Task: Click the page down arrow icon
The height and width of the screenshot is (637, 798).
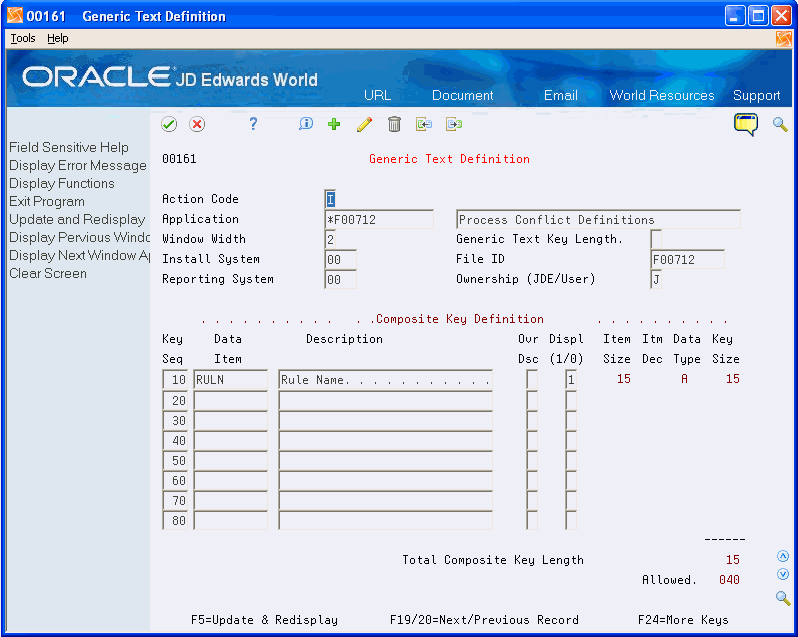Action: click(x=783, y=574)
